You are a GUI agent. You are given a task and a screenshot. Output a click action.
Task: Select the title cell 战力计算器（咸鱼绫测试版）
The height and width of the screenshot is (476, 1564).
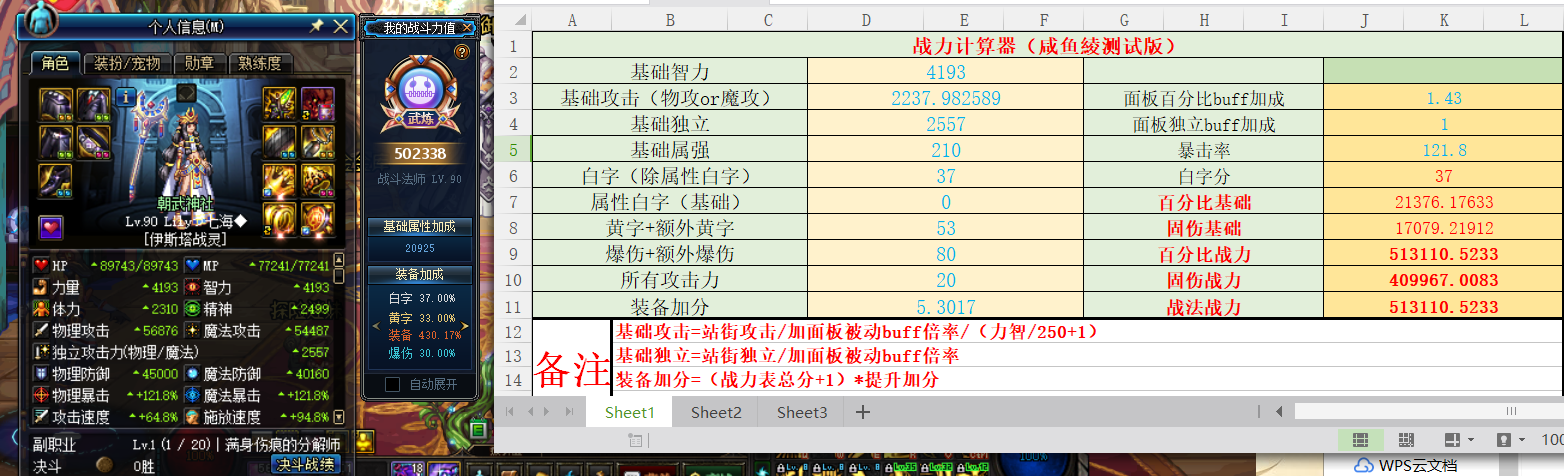[x=1047, y=46]
